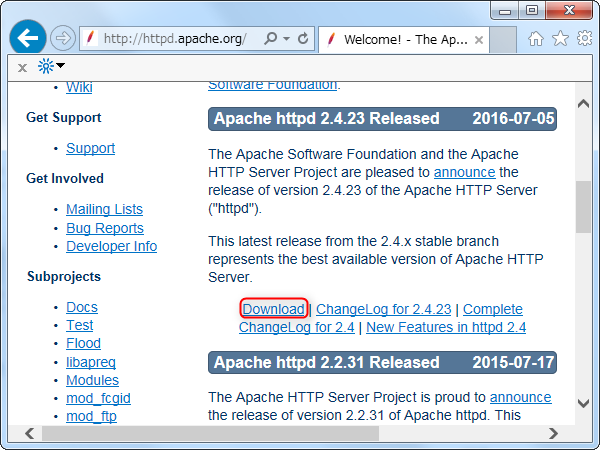Click the vertical scrollbar up arrow

pos(583,103)
